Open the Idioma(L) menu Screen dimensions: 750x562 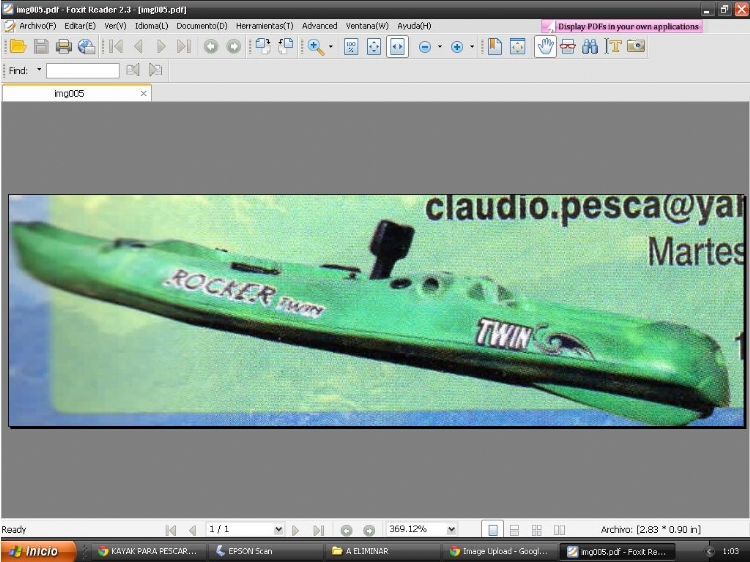pos(152,26)
